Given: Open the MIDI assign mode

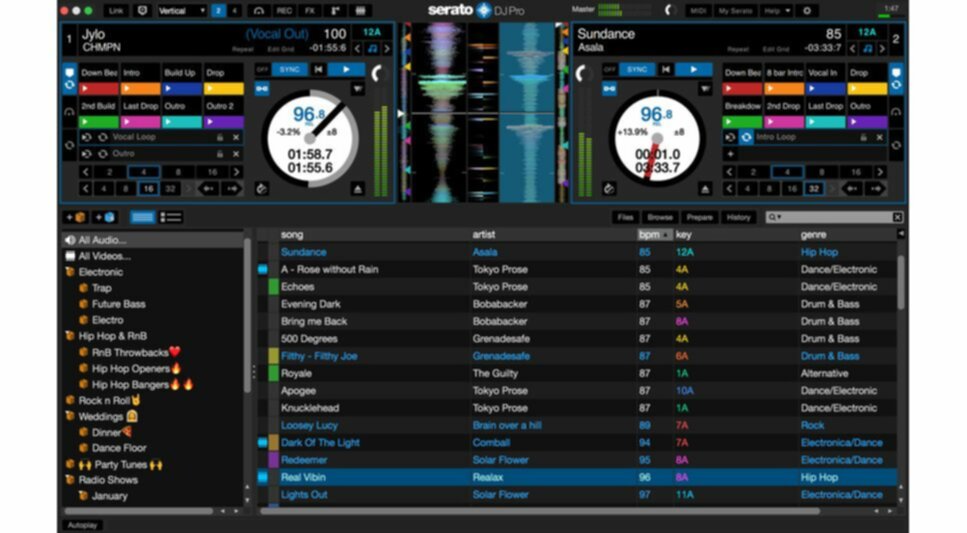Looking at the screenshot, I should pyautogui.click(x=697, y=10).
